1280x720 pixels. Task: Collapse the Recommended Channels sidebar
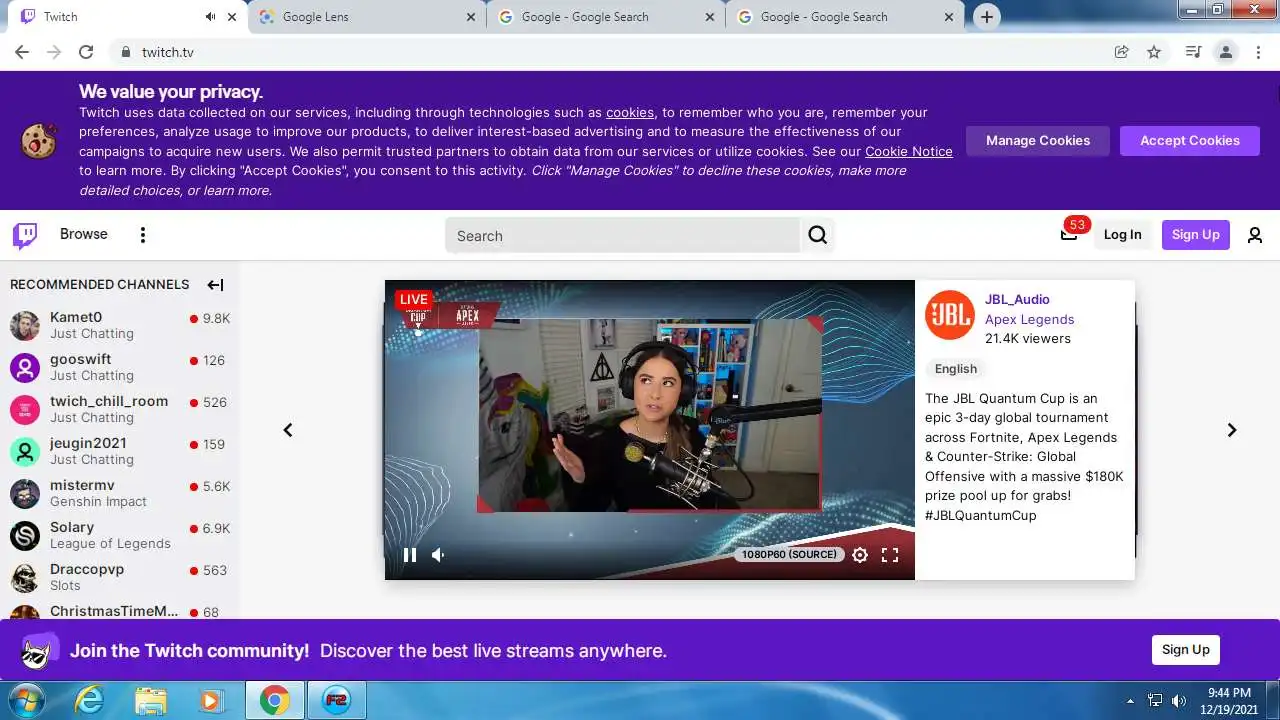coord(215,285)
